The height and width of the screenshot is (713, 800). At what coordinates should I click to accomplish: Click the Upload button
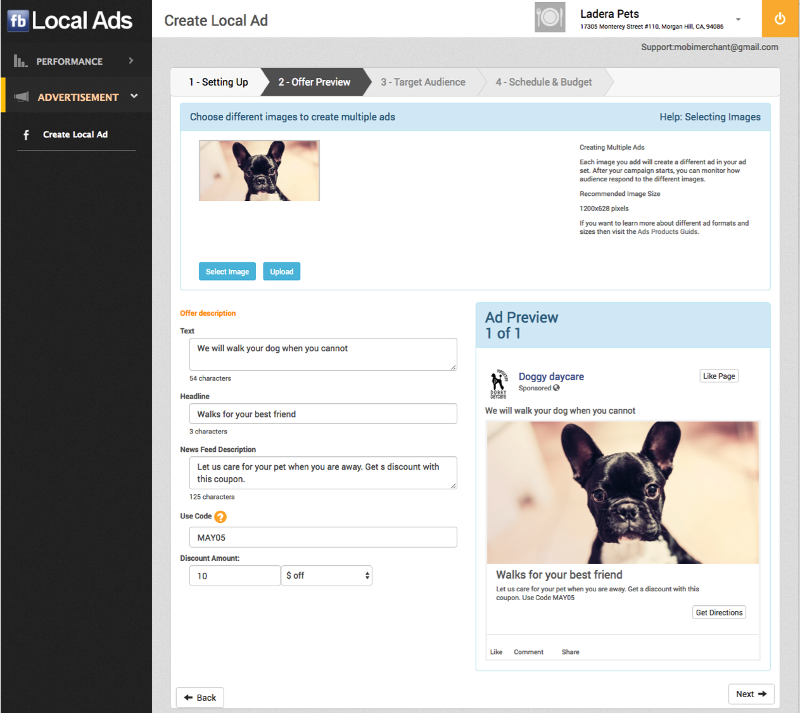[x=282, y=272]
